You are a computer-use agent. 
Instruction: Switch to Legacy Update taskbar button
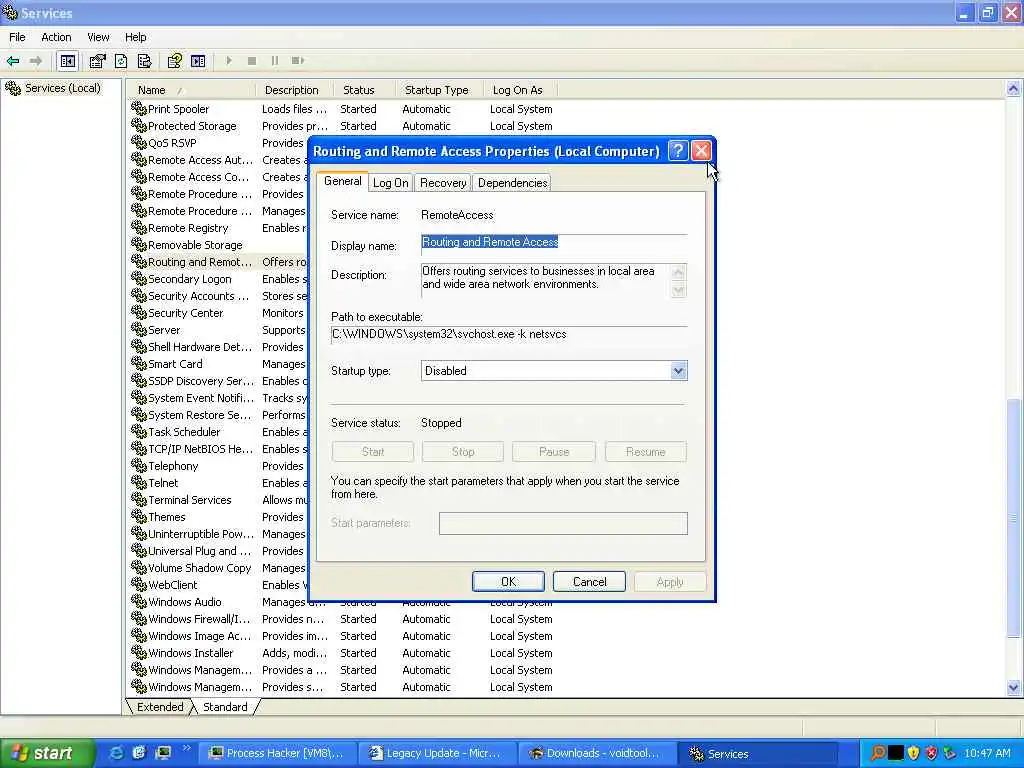point(436,753)
